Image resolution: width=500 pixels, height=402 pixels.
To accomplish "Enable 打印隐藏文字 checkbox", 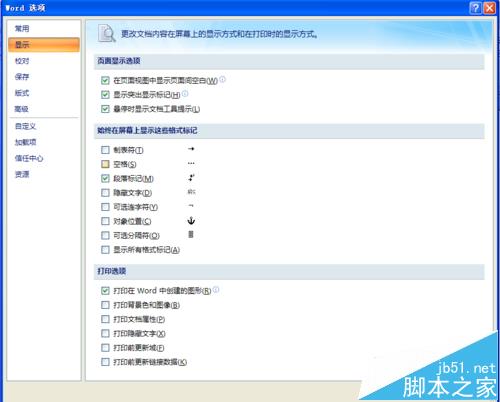I will [x=105, y=334].
